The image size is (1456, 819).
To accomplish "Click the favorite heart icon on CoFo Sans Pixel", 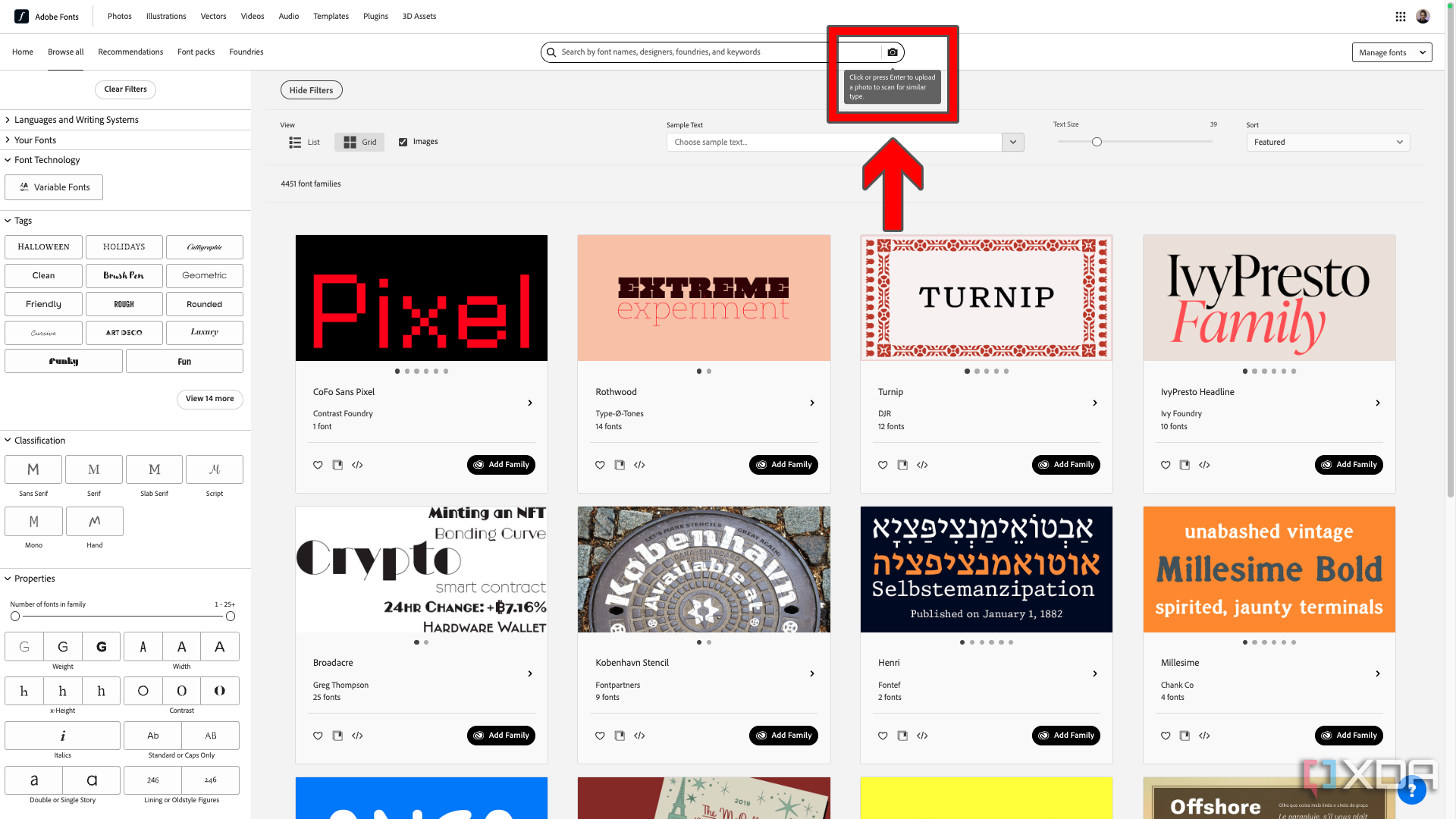I will pyautogui.click(x=318, y=464).
